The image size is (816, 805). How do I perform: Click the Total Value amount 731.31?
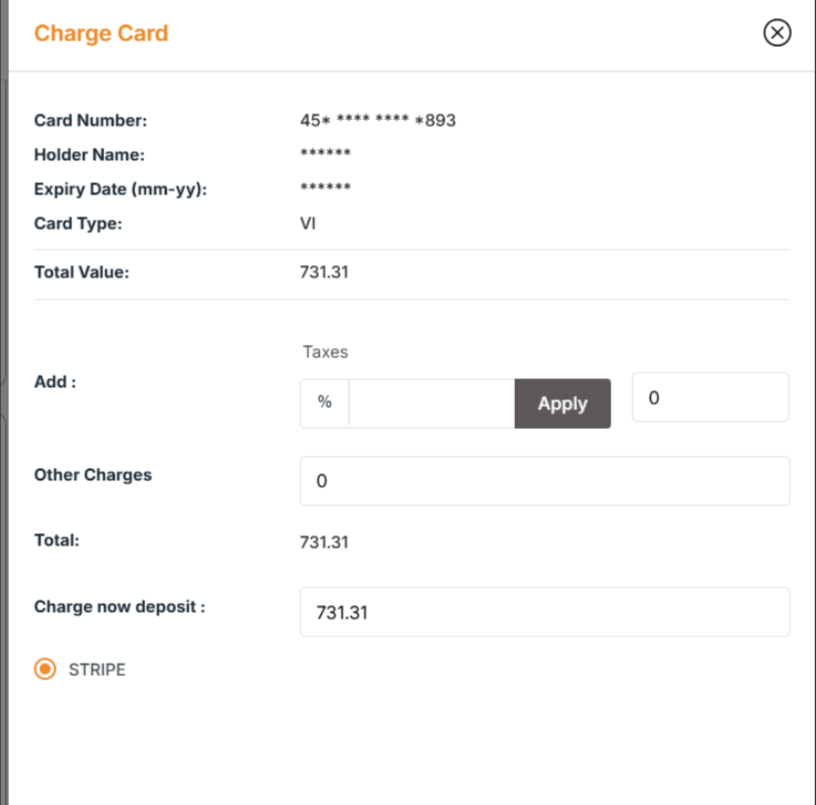click(324, 272)
